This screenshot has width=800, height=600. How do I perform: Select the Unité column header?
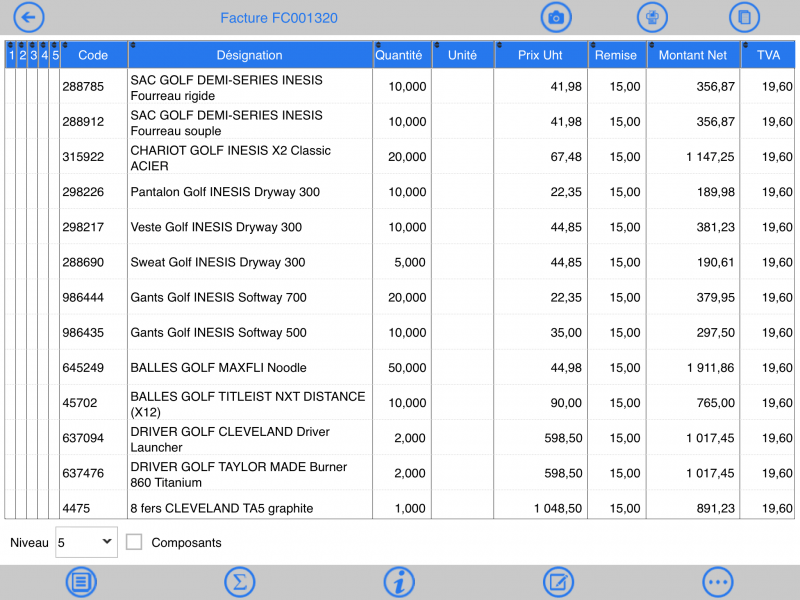pyautogui.click(x=463, y=55)
